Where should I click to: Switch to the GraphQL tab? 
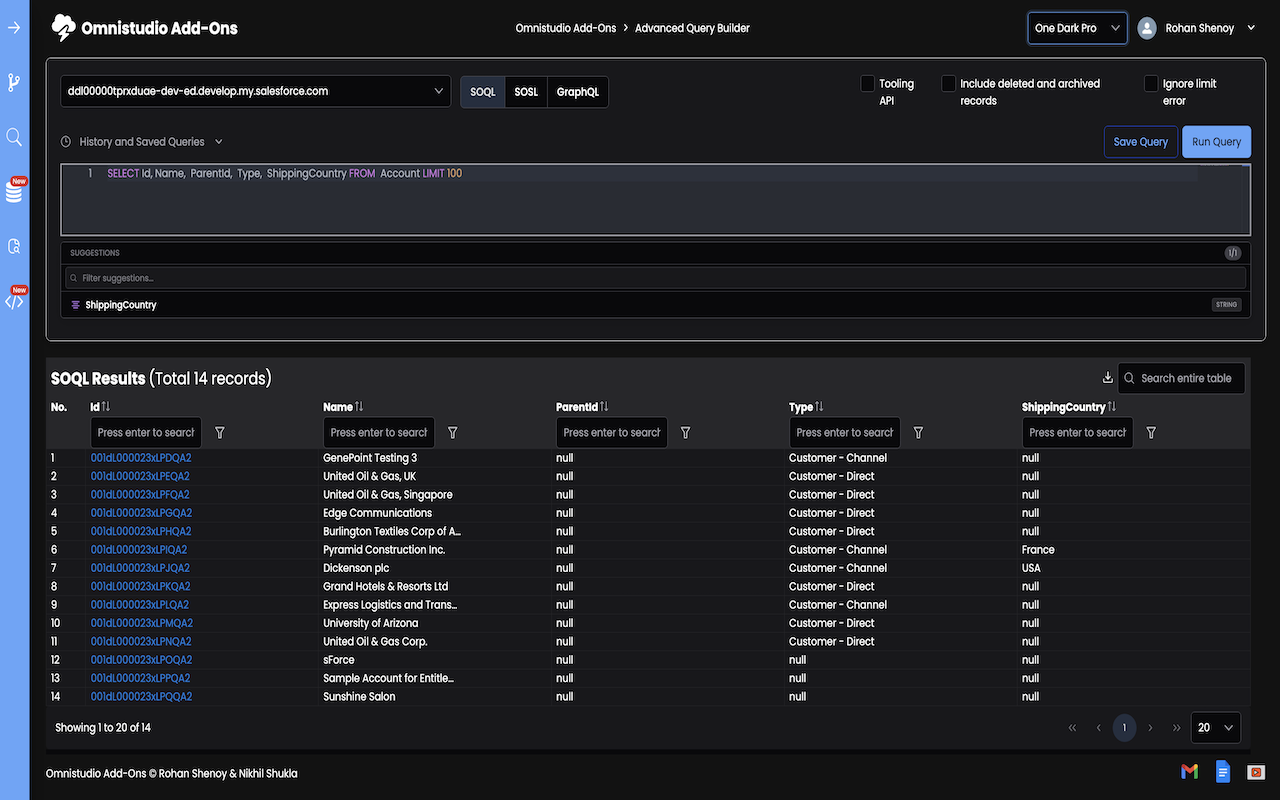pos(578,92)
